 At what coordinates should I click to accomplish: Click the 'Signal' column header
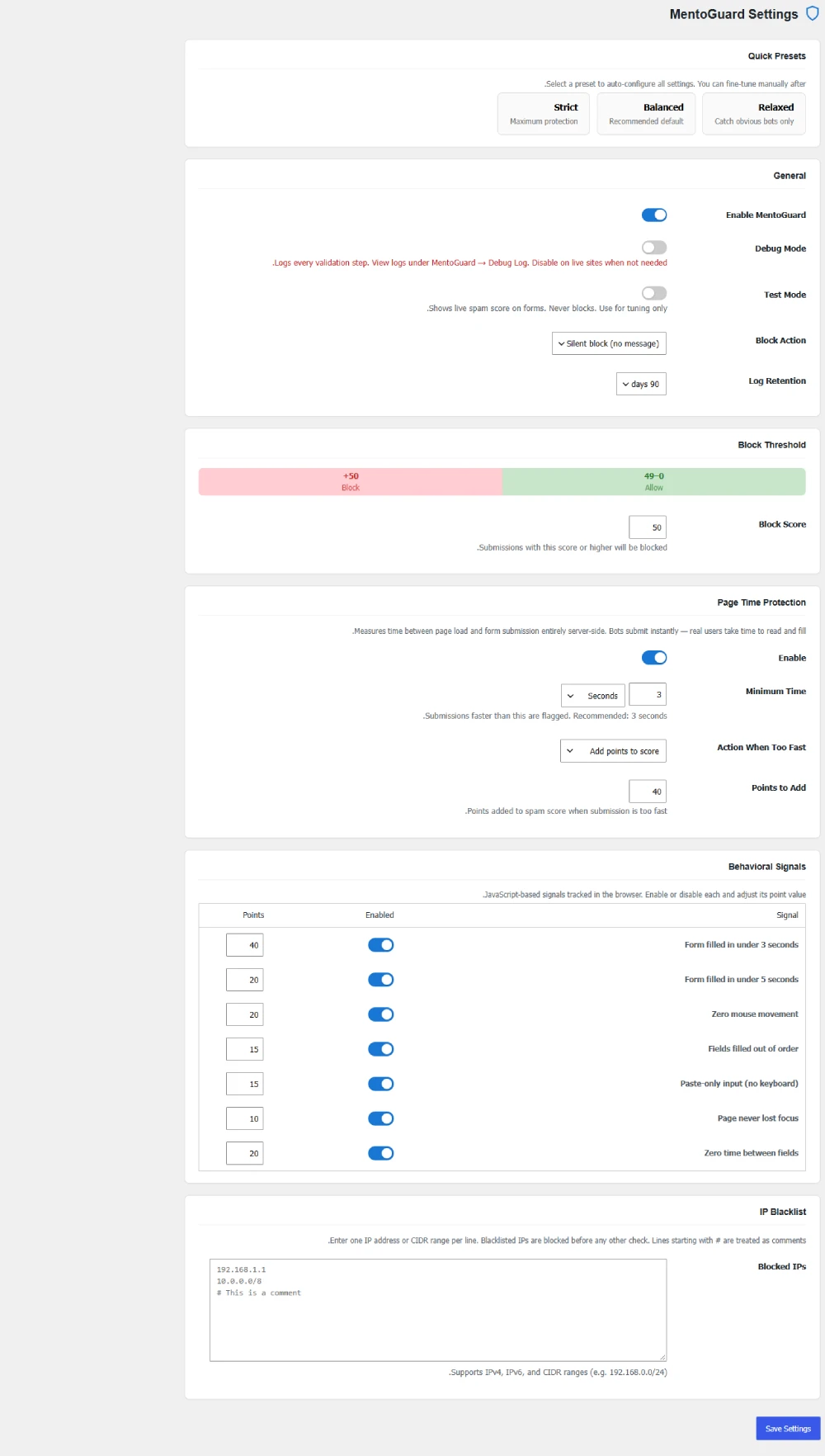click(787, 915)
